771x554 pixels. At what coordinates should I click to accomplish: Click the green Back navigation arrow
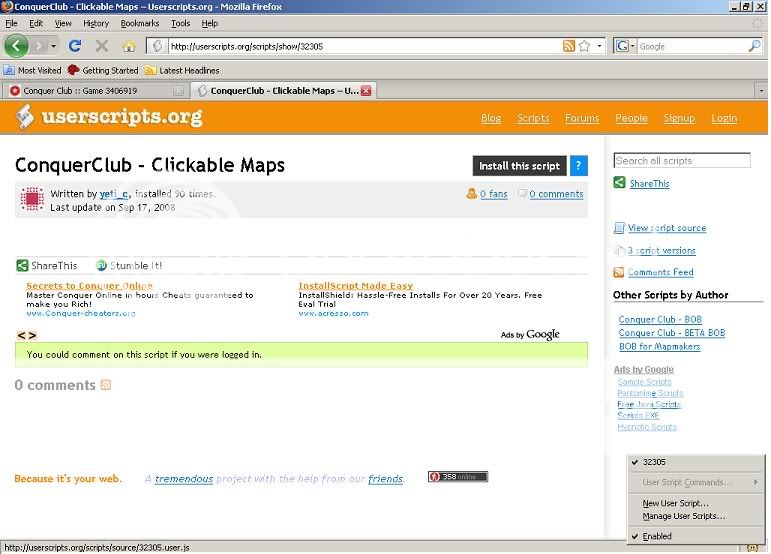16,46
